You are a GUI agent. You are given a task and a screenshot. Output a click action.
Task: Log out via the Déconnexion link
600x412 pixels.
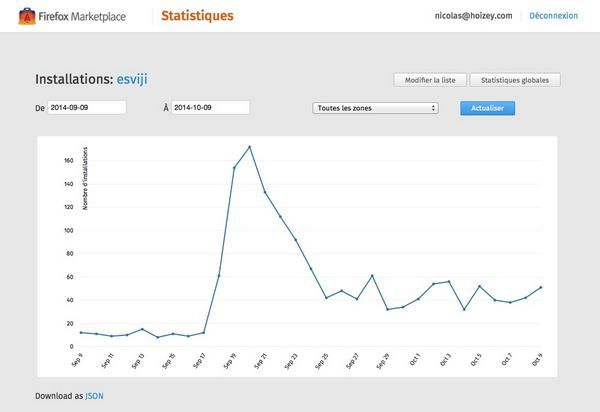click(x=553, y=16)
